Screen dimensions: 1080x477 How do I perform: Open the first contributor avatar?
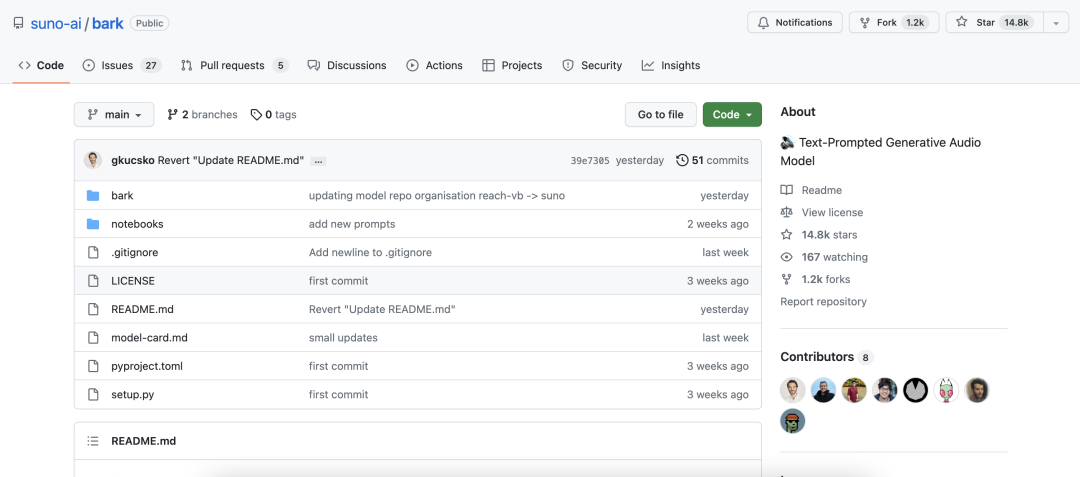click(x=793, y=390)
